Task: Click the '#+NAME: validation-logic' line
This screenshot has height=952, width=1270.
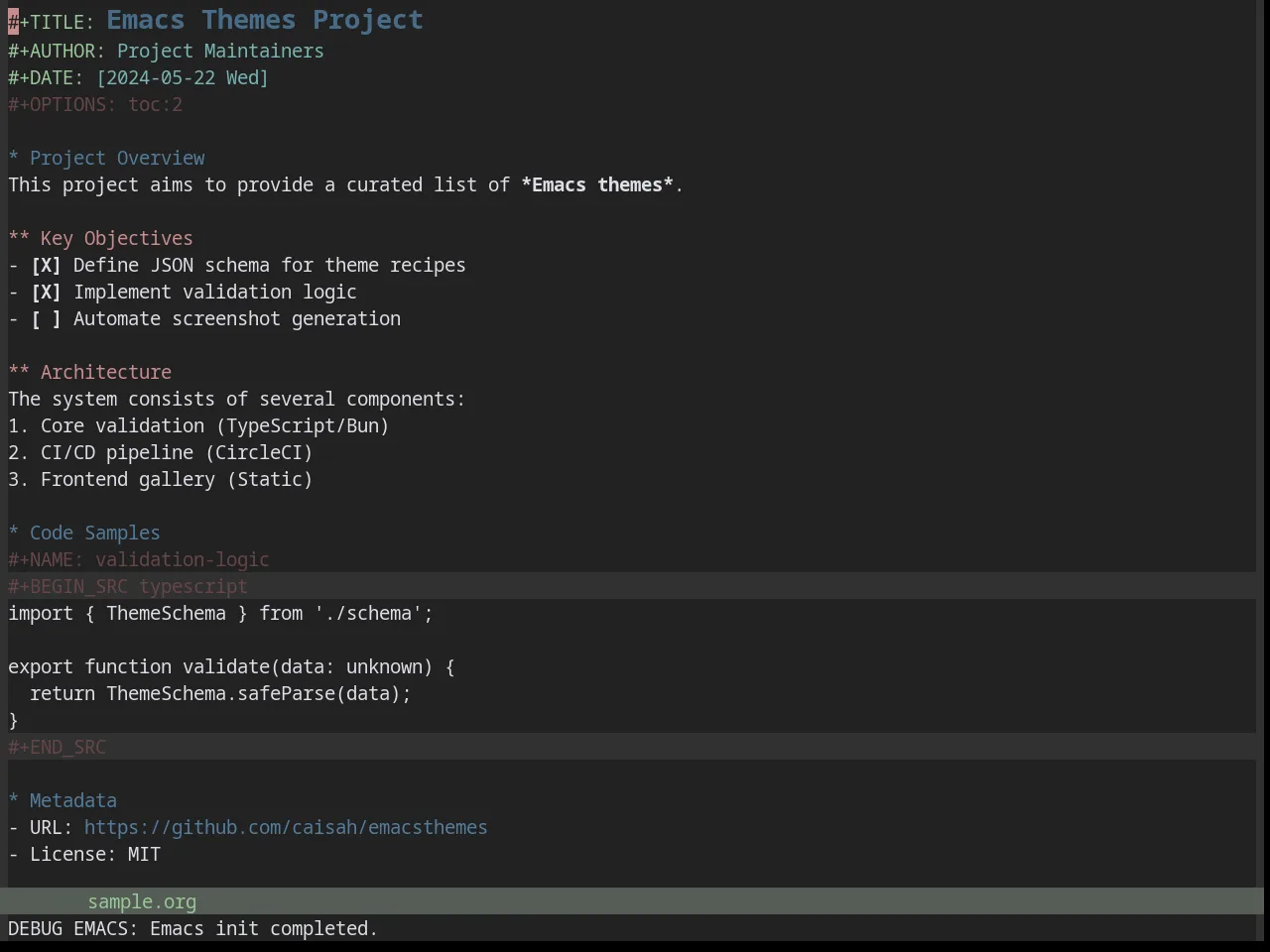Action: (x=139, y=559)
